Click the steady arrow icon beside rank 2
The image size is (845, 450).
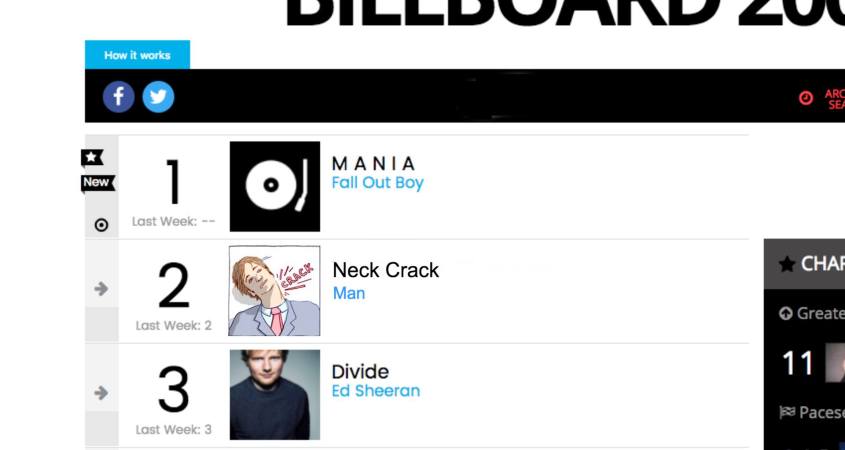pyautogui.click(x=101, y=288)
